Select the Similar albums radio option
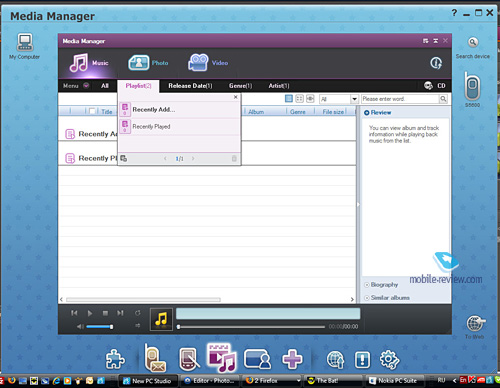The height and width of the screenshot is (388, 500). 367,298
